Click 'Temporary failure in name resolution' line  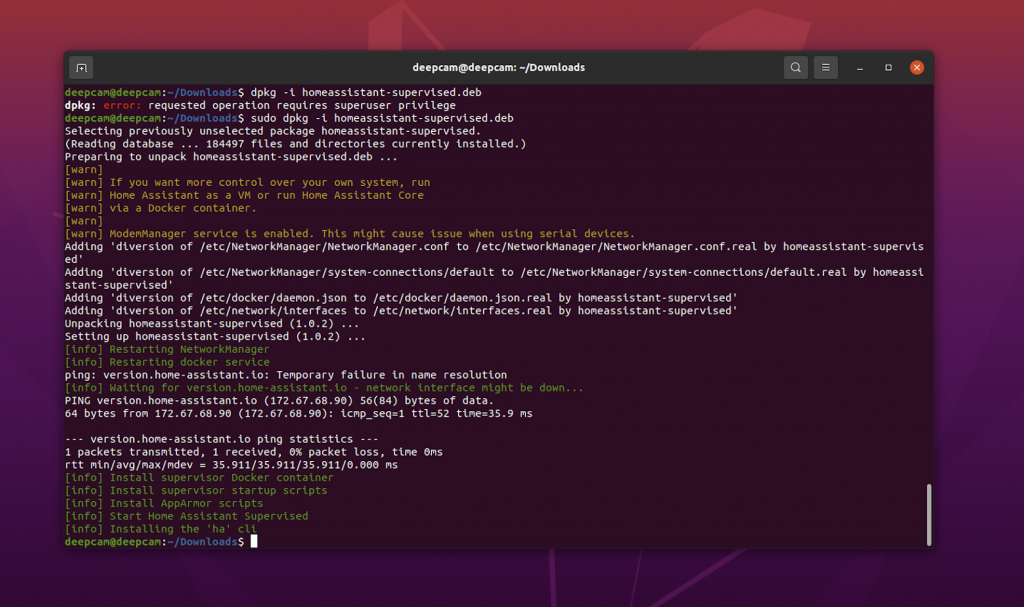[285, 375]
